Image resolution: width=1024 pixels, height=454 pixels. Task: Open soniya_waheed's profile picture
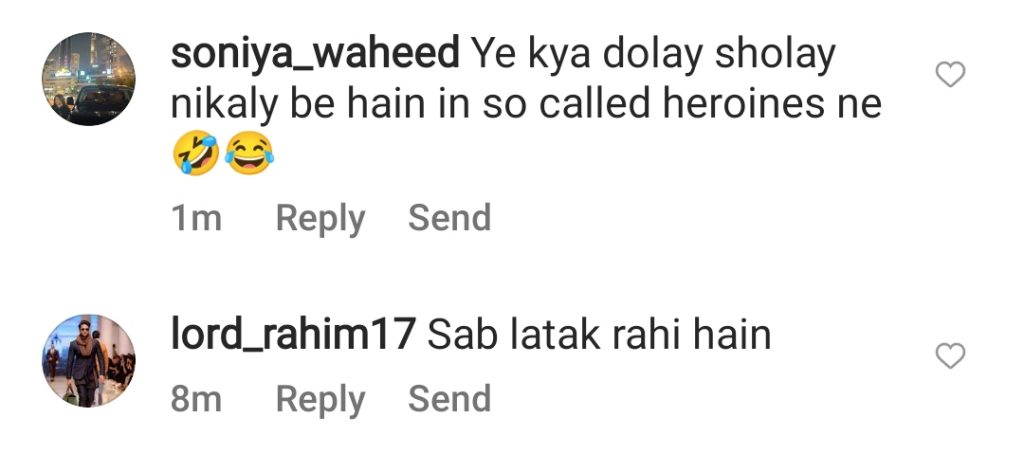(x=89, y=78)
